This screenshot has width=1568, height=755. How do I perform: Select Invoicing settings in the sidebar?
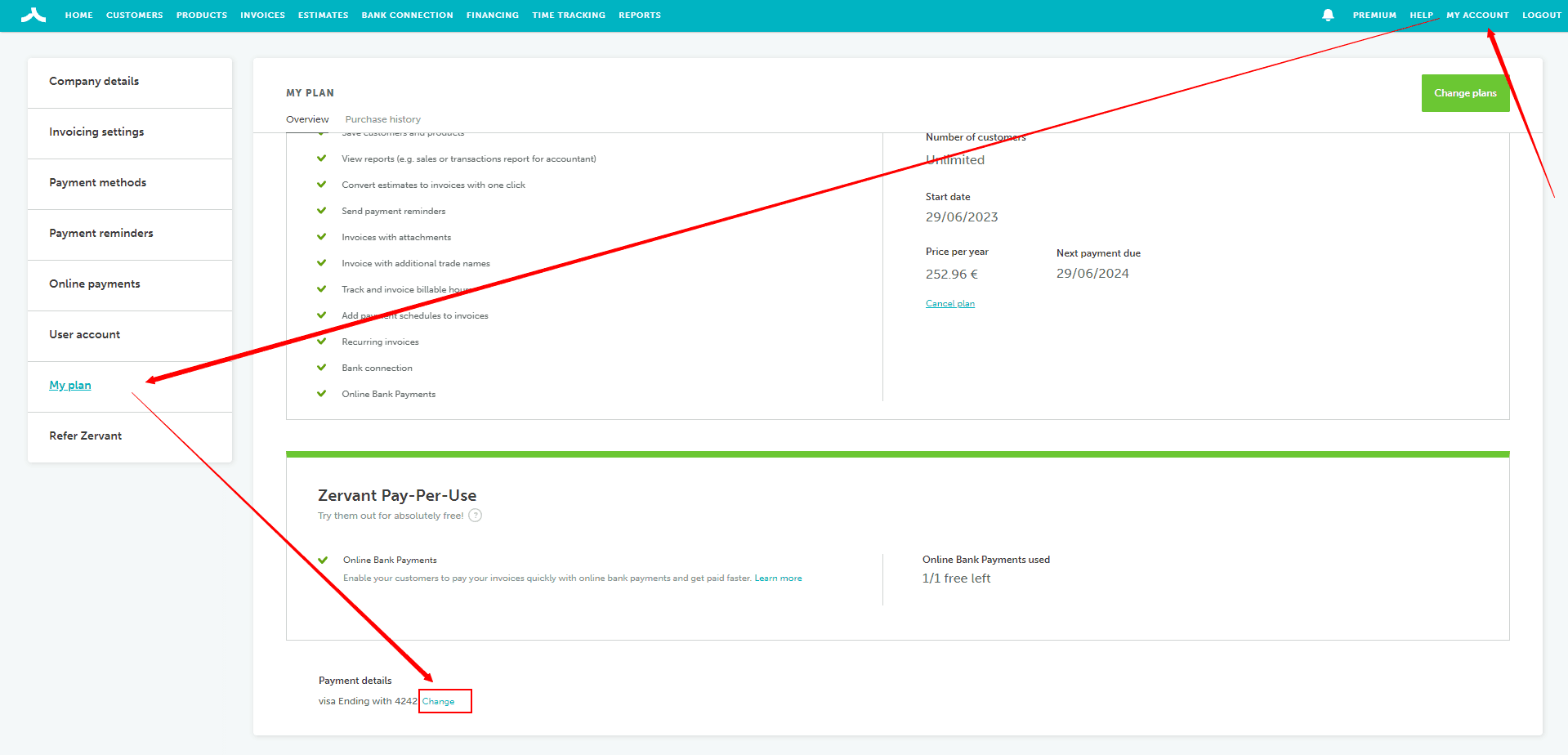[x=130, y=132]
